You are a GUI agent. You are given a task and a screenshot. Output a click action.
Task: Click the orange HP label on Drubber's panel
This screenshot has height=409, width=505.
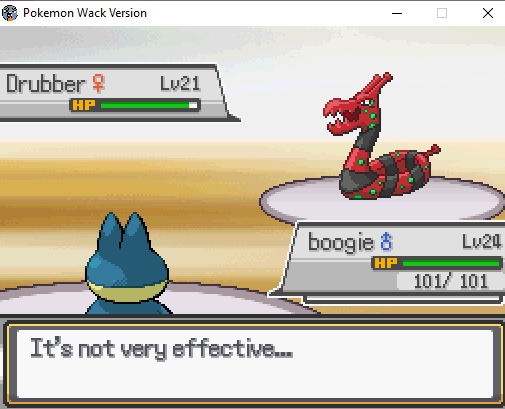click(x=84, y=105)
